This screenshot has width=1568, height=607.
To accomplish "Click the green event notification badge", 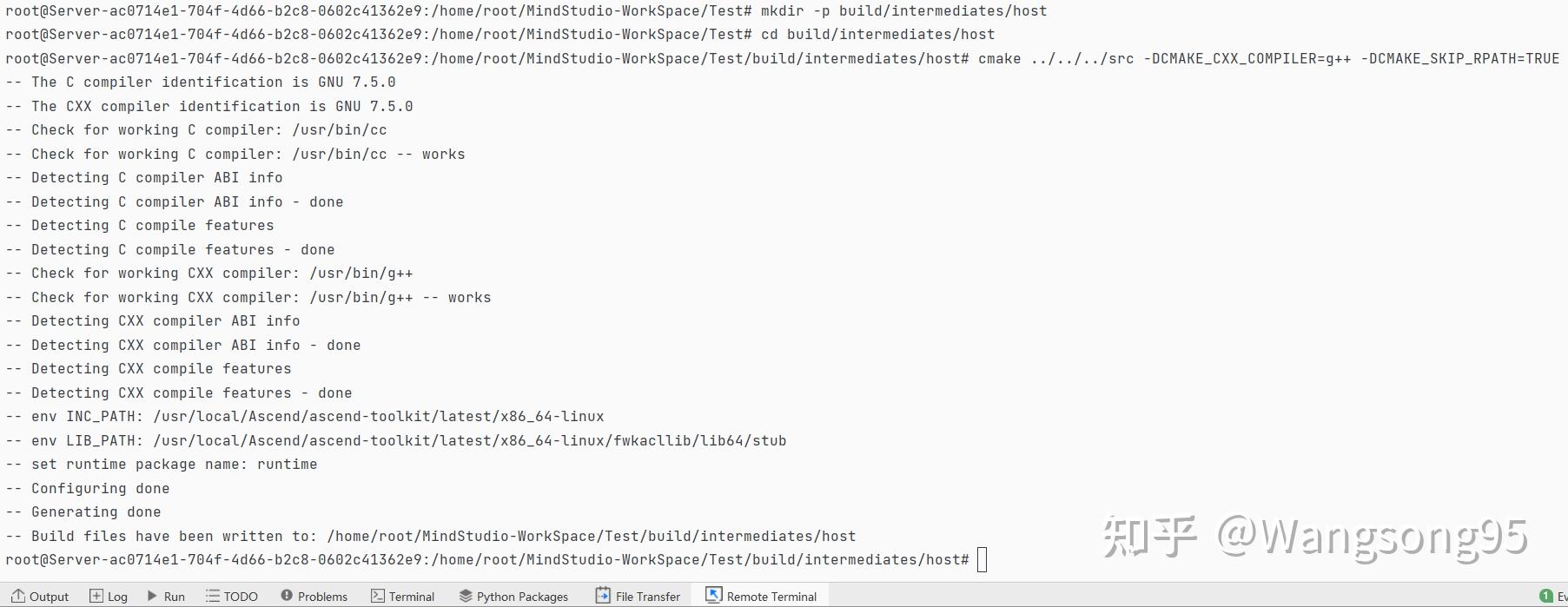I will 1545,596.
